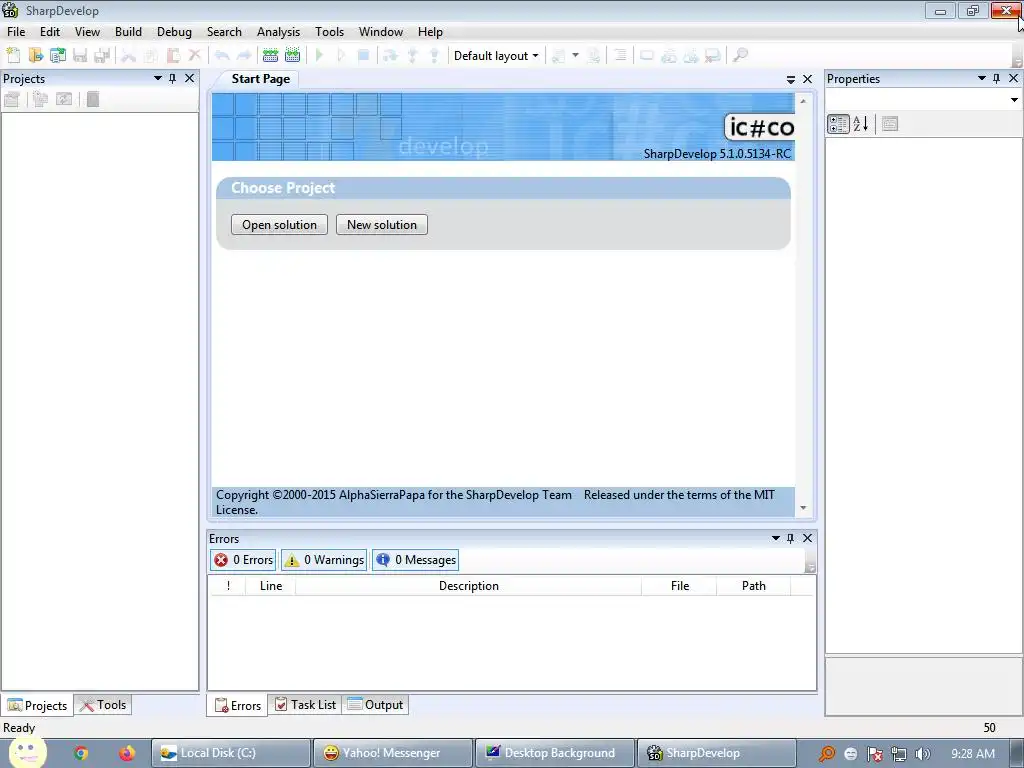Click Categorized view icon in Properties
The image size is (1024, 768).
coord(838,123)
